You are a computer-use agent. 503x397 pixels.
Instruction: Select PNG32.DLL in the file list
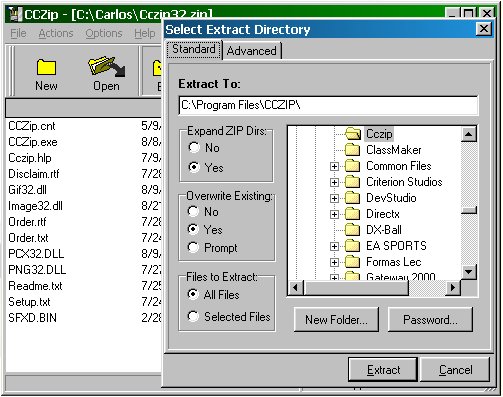pyautogui.click(x=37, y=270)
